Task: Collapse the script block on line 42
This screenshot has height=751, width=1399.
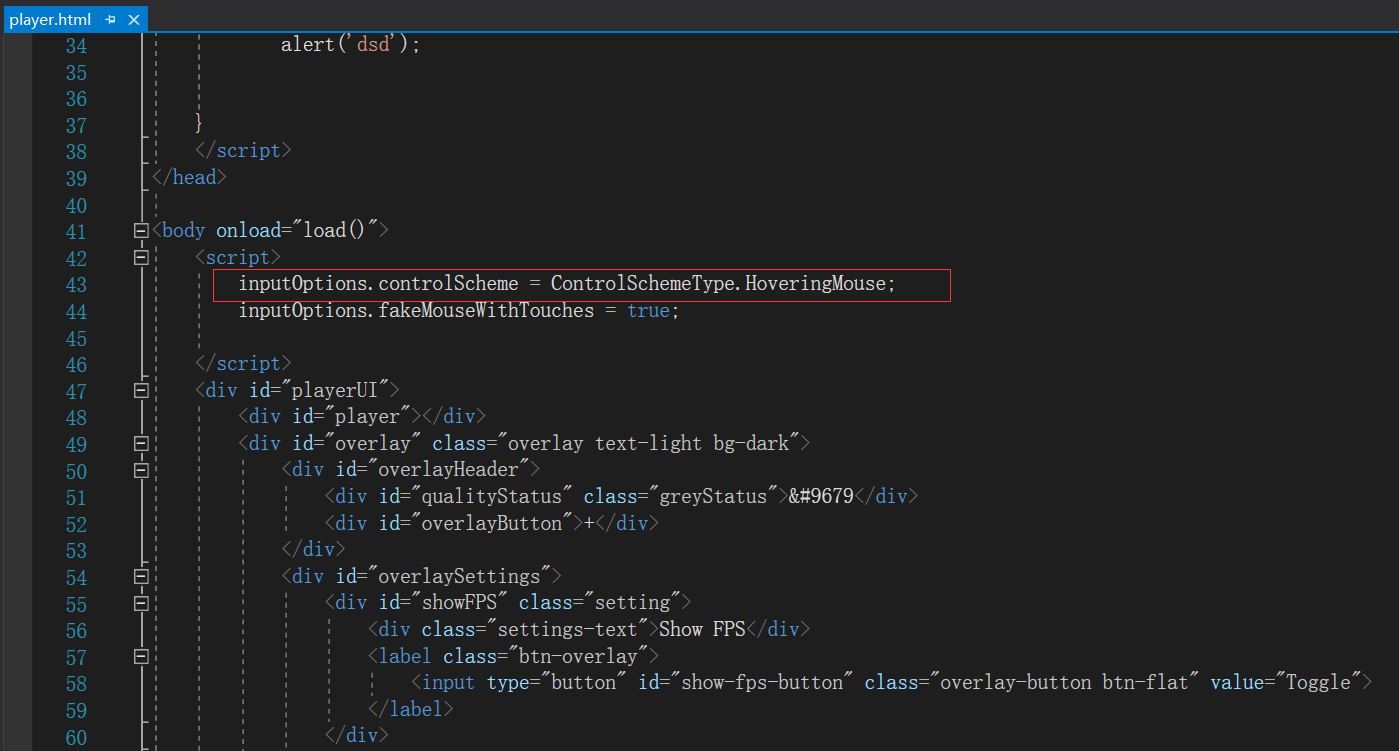Action: click(x=141, y=258)
